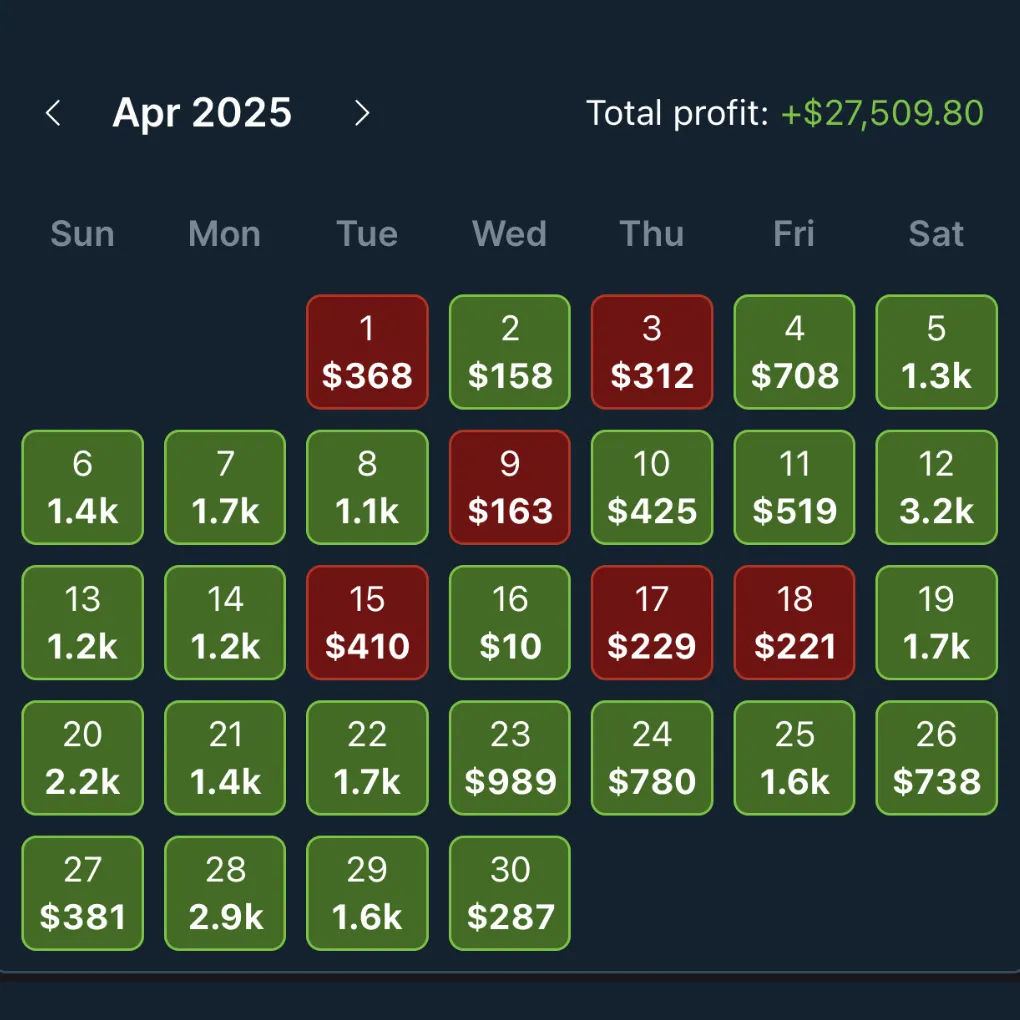Go to previous month with left chevron
Viewport: 1020px width, 1020px height.
coord(54,113)
